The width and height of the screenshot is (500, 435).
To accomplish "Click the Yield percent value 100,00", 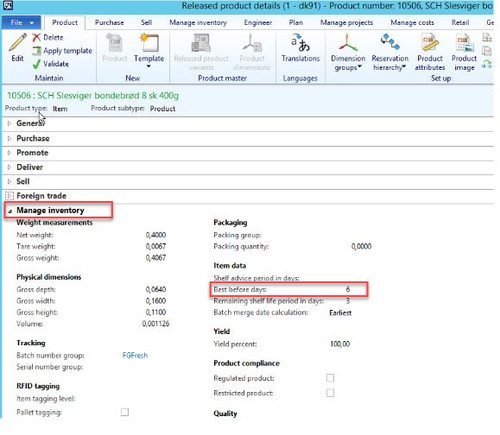I will (340, 344).
